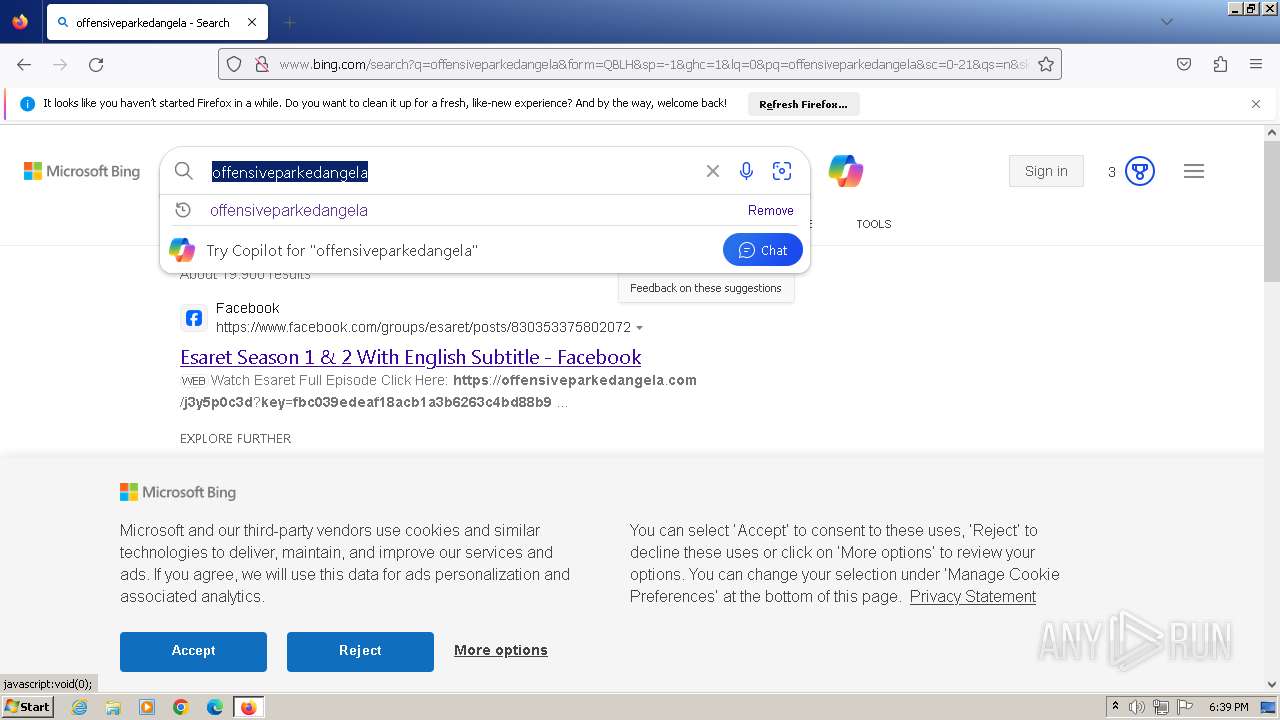Viewport: 1280px width, 720px height.
Task: Click the Firefox logo icon in the tab bar
Action: tap(20, 22)
